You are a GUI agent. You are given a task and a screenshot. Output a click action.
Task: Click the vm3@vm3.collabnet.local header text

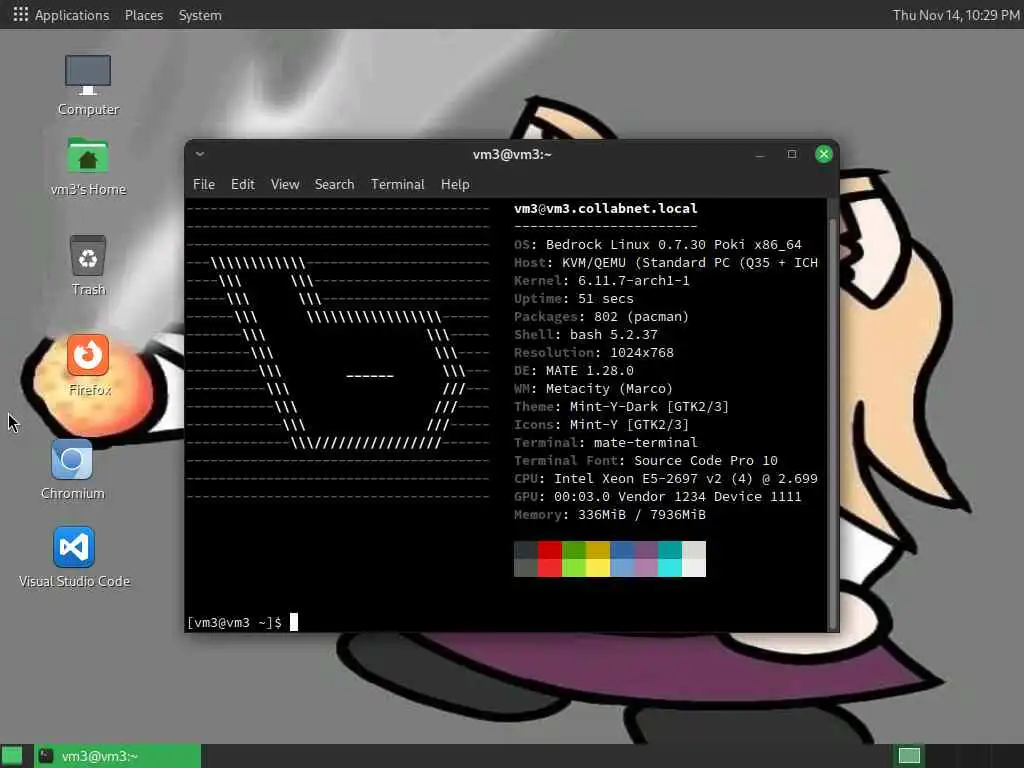[605, 208]
